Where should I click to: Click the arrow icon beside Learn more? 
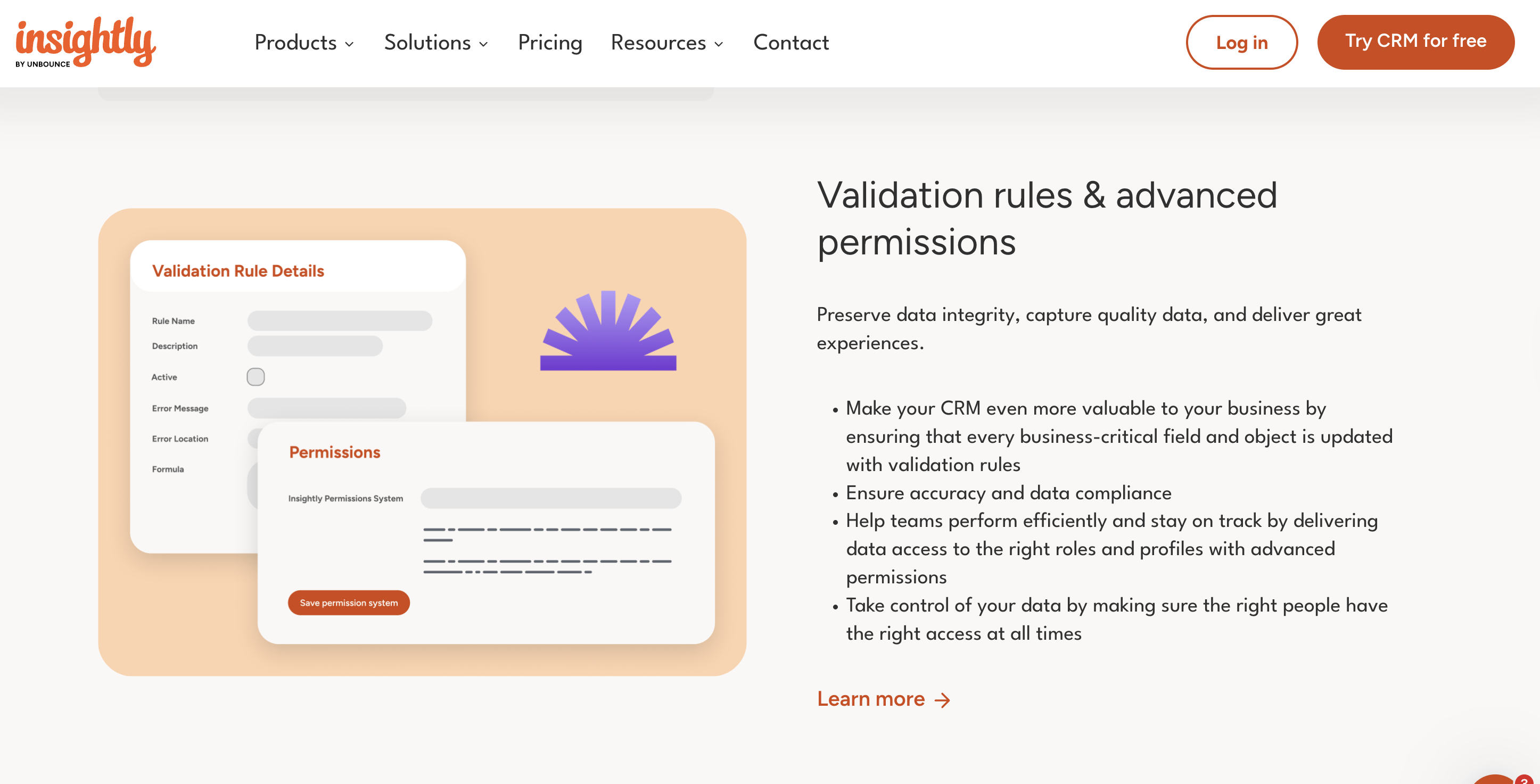pyautogui.click(x=943, y=699)
